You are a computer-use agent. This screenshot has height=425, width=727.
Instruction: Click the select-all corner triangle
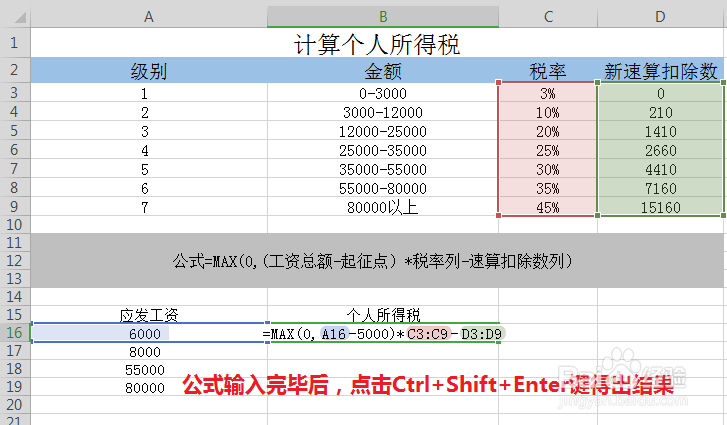(x=20, y=18)
